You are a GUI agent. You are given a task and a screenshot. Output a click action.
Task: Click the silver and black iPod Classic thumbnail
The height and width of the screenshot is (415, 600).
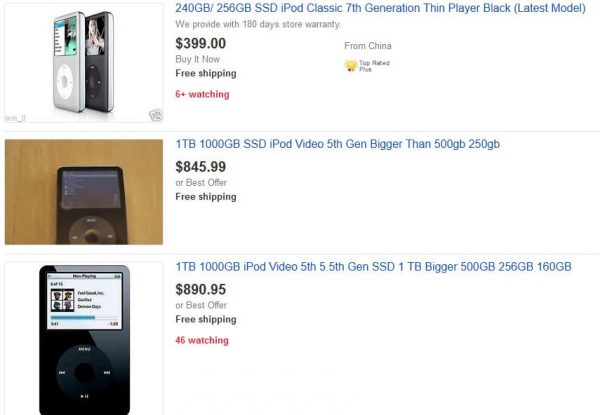84,63
